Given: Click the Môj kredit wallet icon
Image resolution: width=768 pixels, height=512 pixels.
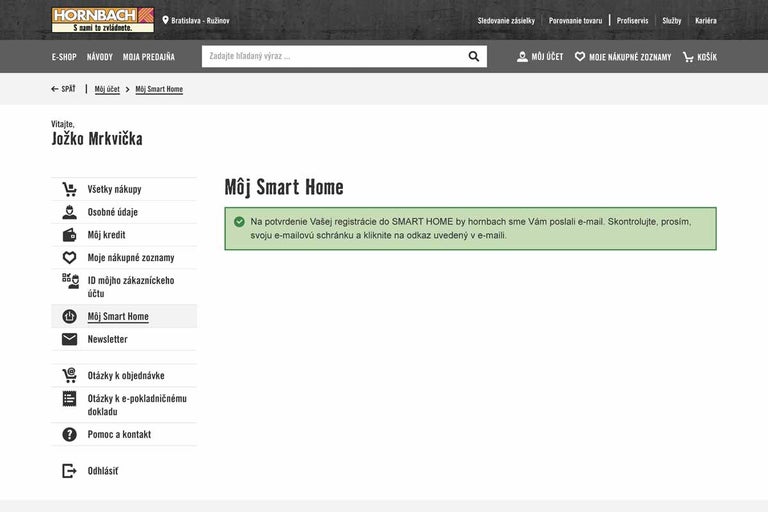Looking at the screenshot, I should 69,235.
